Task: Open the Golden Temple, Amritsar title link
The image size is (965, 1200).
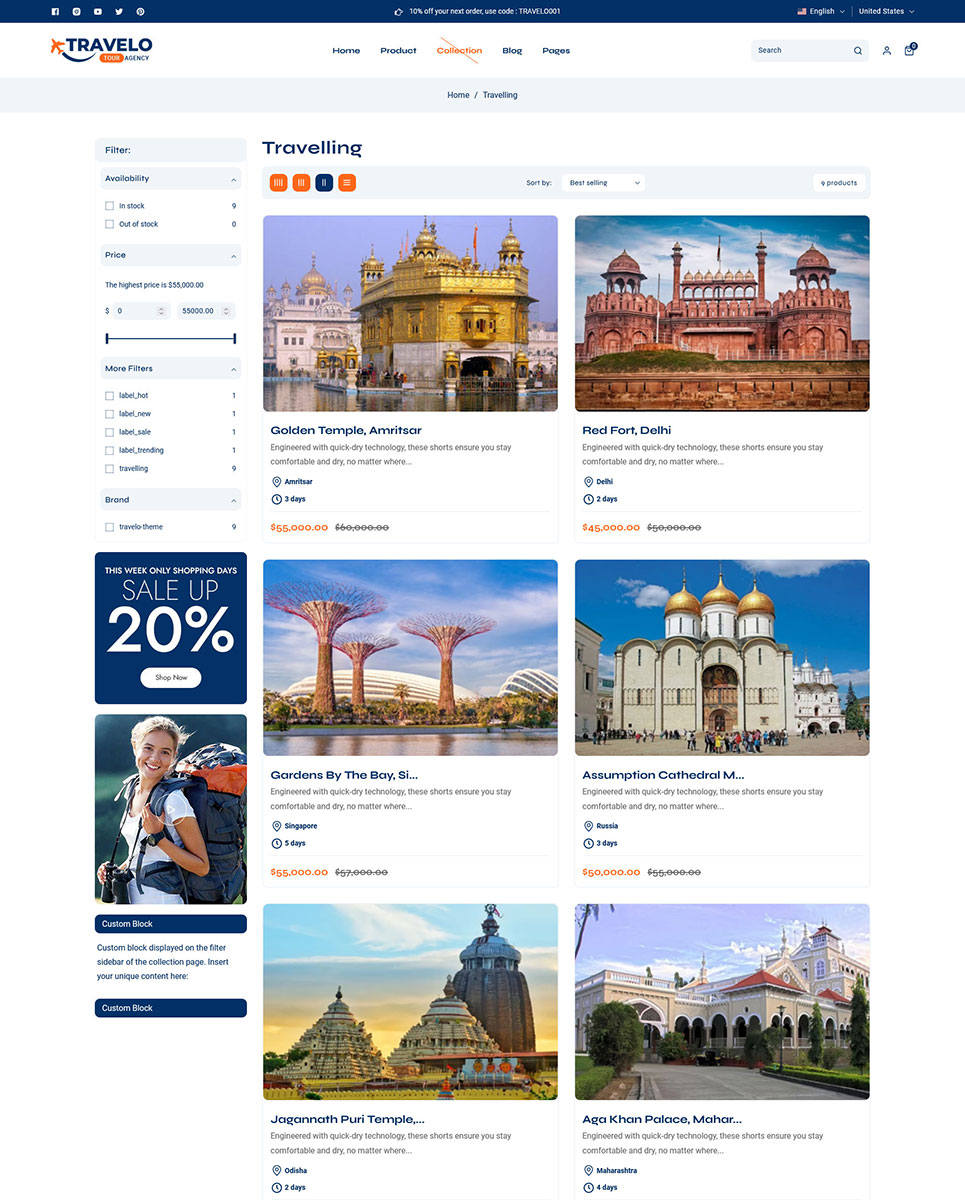Action: tap(346, 430)
